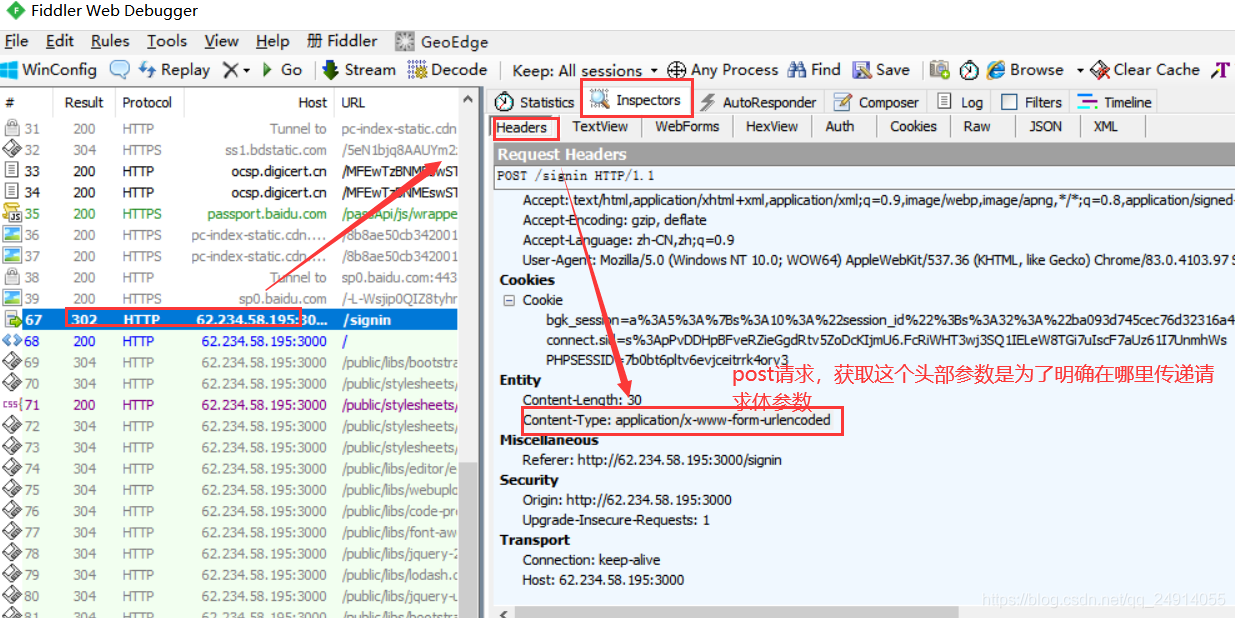Sort sessions by Result column
This screenshot has height=618, width=1235.
point(84,102)
